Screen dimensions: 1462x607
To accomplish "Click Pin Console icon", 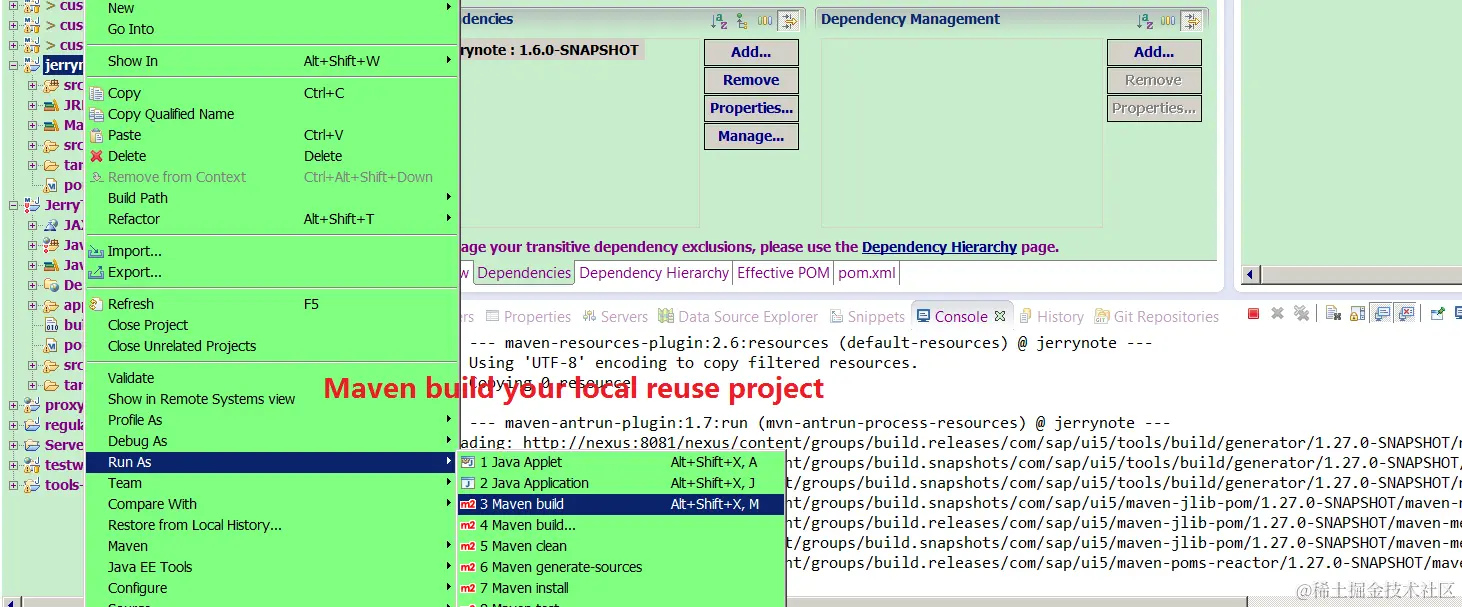I will 1437,314.
